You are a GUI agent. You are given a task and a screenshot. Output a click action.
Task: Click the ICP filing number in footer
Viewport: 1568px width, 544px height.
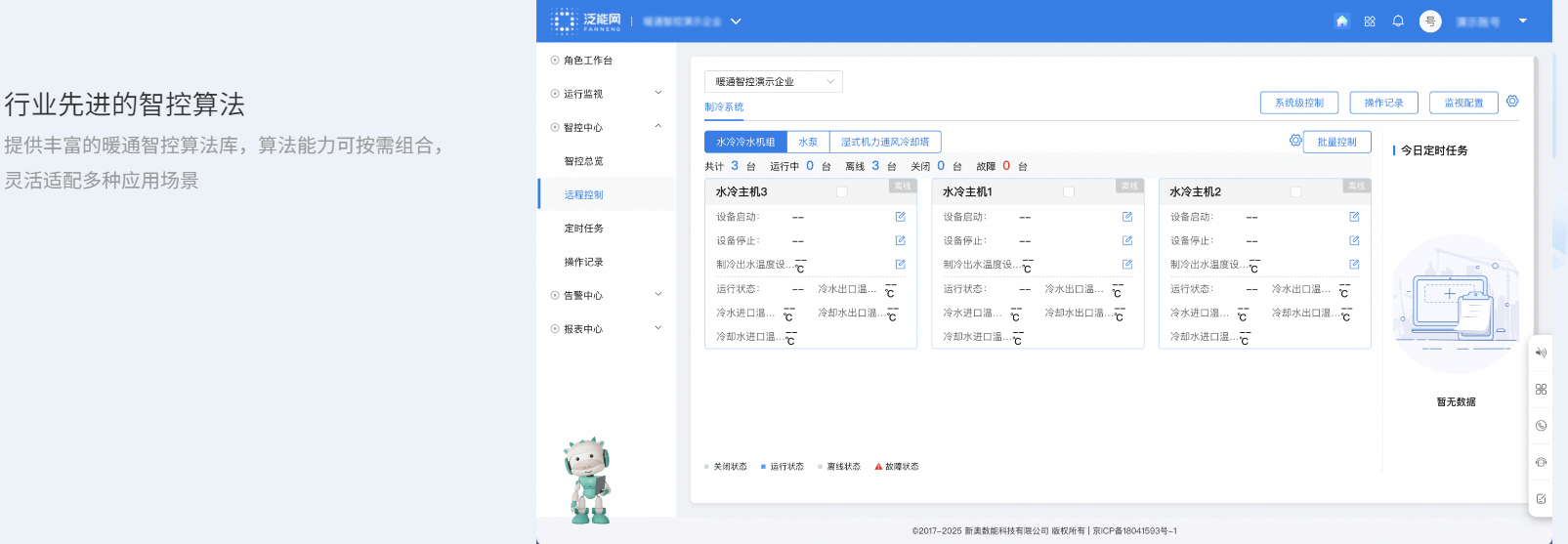point(1134,531)
